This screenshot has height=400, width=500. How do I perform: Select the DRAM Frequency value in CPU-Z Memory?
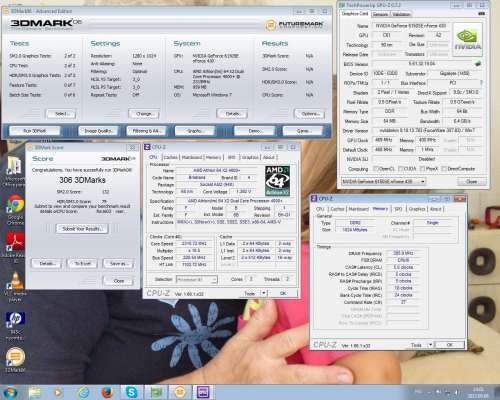pyautogui.click(x=403, y=253)
